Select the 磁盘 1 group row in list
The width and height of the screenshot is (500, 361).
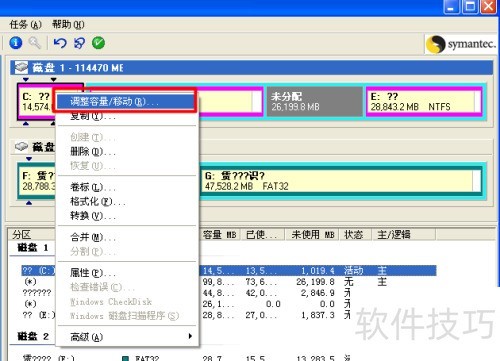[33, 248]
